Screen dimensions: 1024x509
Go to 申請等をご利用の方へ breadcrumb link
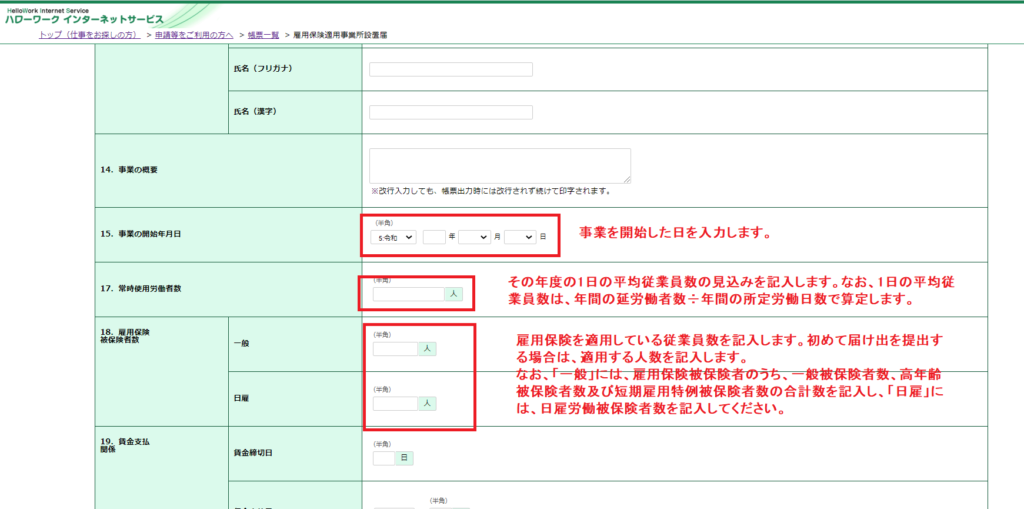194,35
